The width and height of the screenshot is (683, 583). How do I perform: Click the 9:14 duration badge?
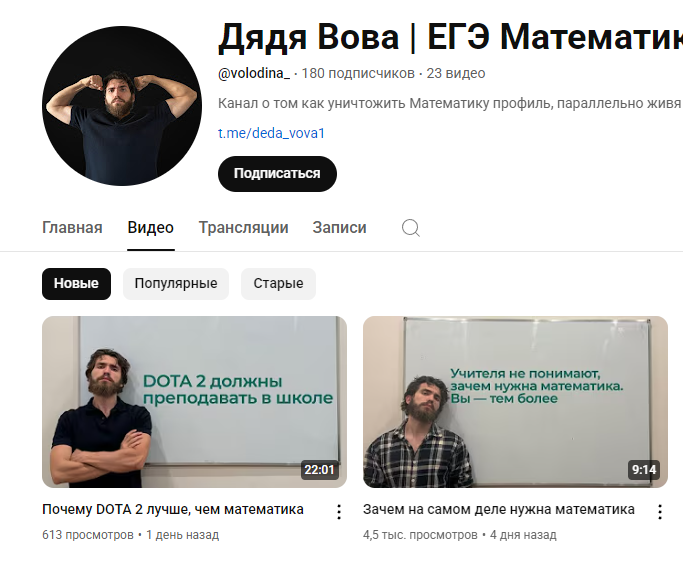(644, 470)
